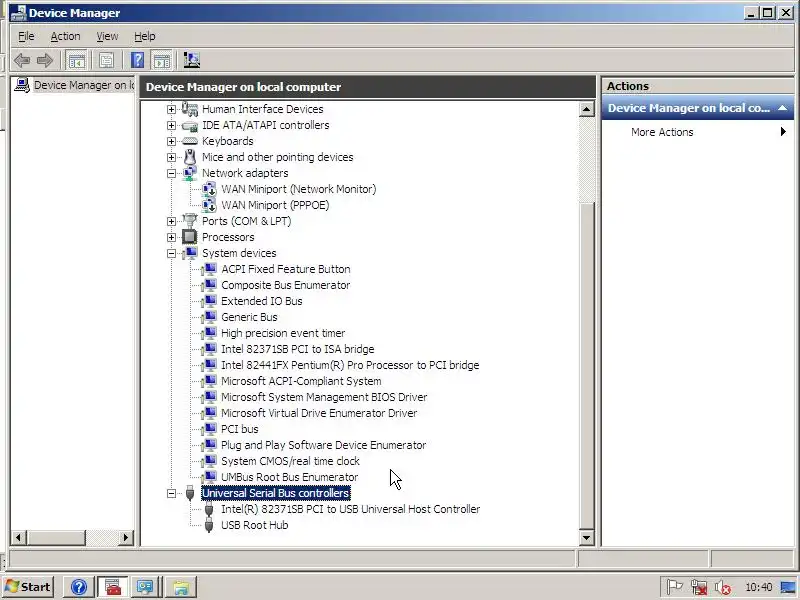This screenshot has height=600, width=800.
Task: Open the red toolbox taskbar button
Action: [x=113, y=587]
